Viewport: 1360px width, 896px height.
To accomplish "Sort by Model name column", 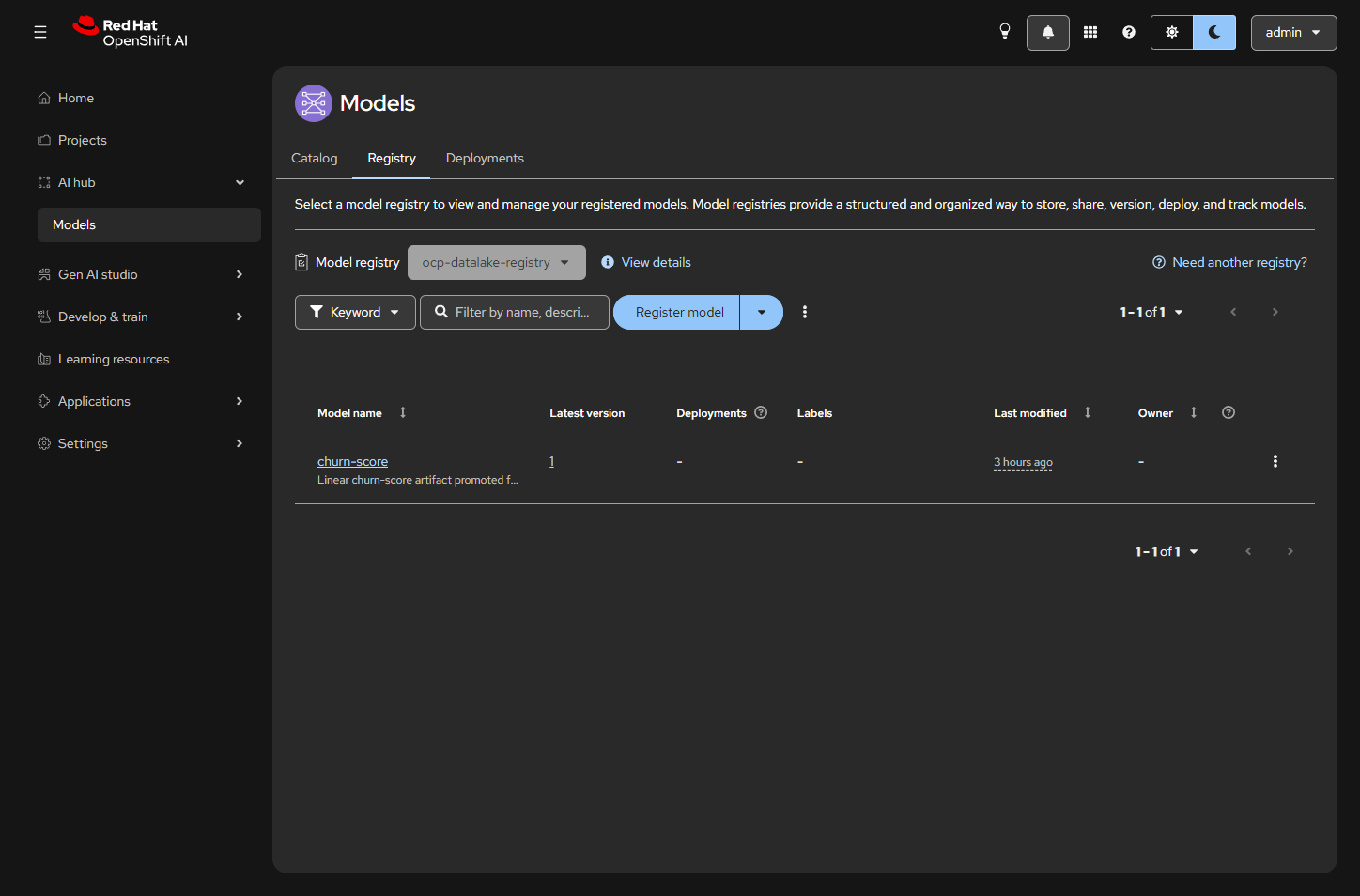I will (x=362, y=412).
